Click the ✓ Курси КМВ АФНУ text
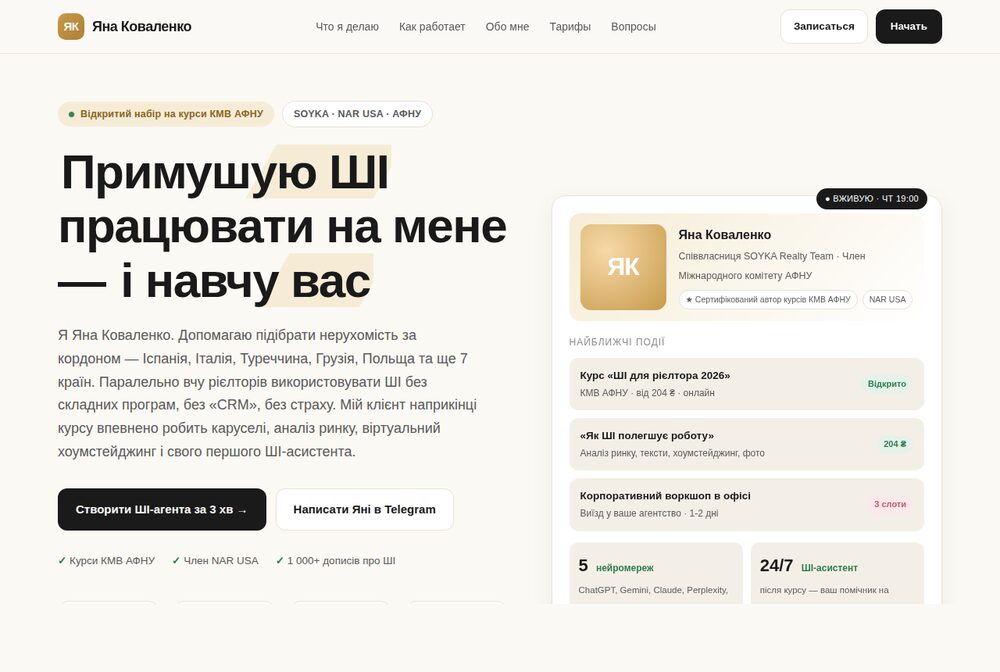 coord(107,561)
